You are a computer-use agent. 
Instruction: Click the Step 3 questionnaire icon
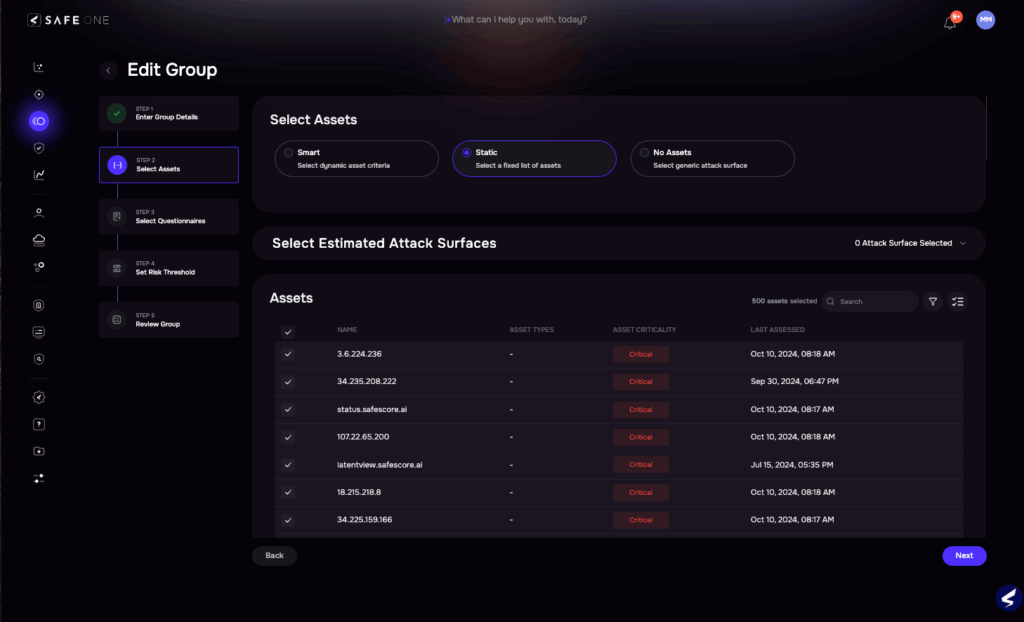click(x=117, y=216)
